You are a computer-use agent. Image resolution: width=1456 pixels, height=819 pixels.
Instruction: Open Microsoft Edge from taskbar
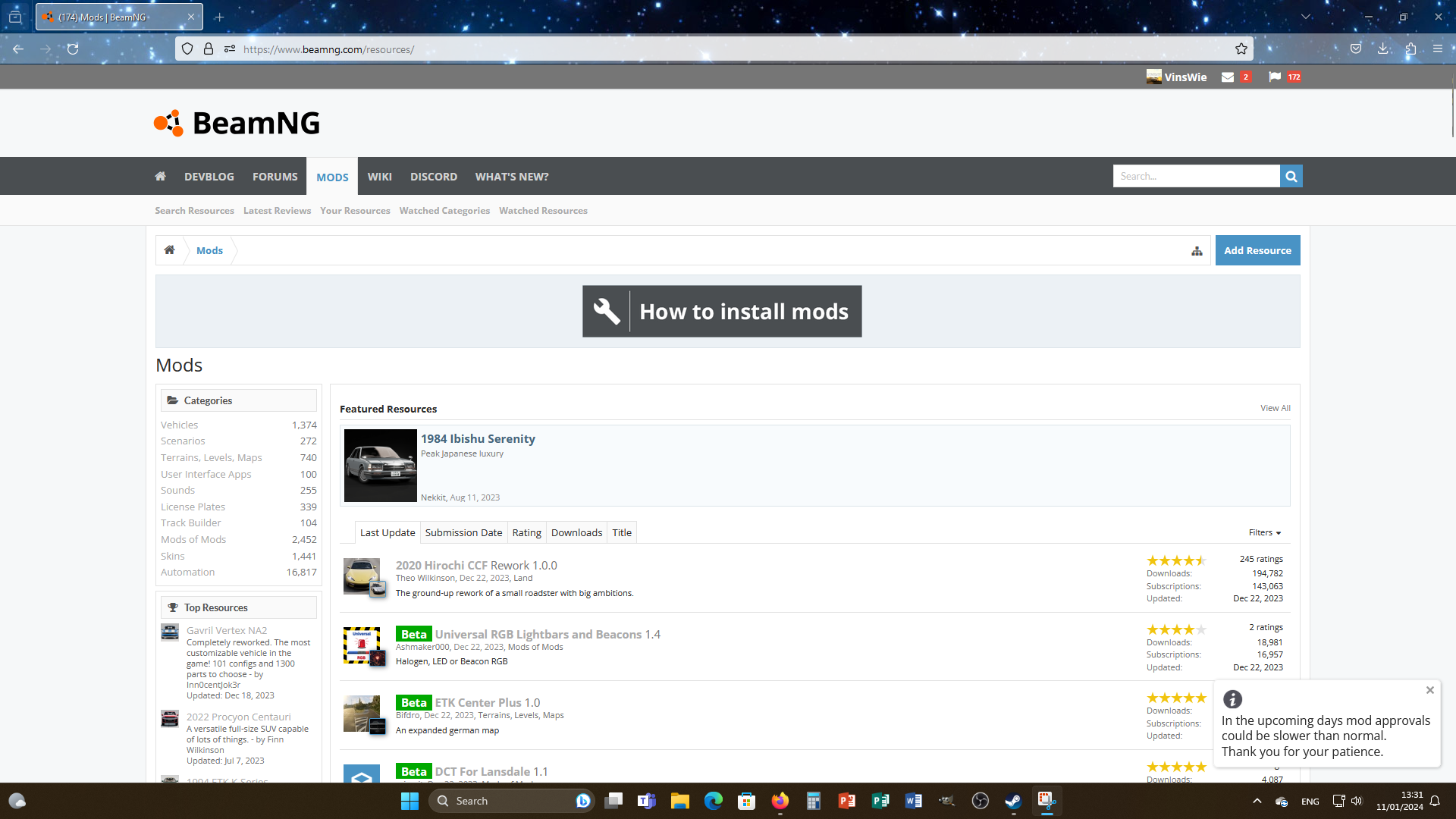click(713, 801)
